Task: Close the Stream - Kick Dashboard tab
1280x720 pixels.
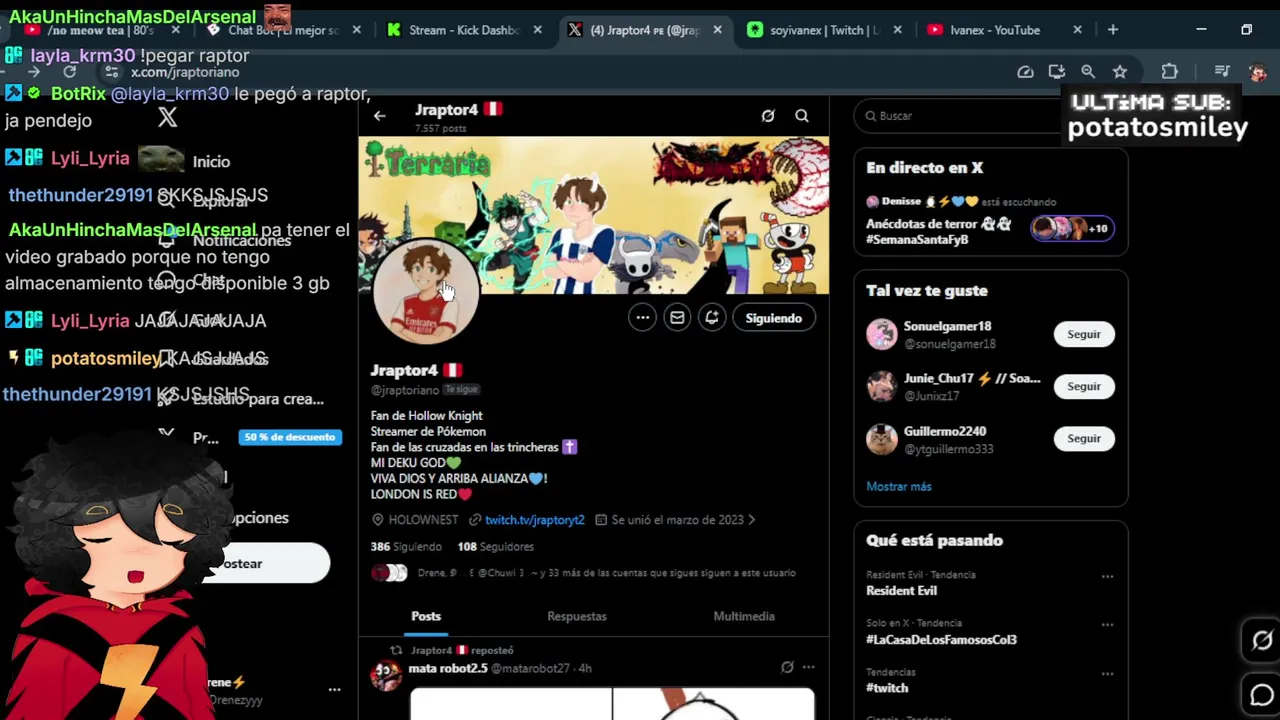Action: click(x=537, y=30)
